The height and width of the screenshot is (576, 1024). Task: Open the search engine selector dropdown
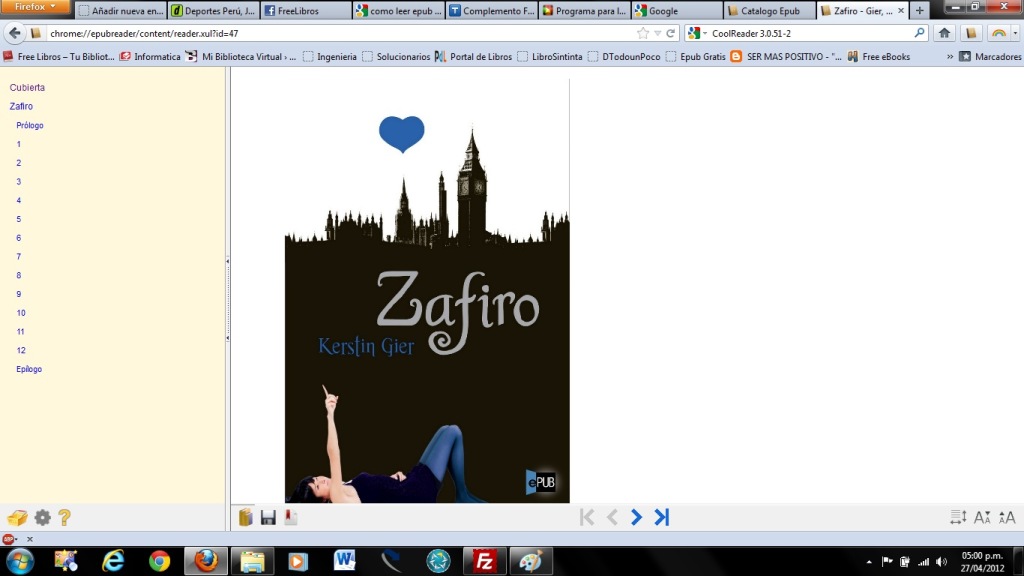point(697,33)
